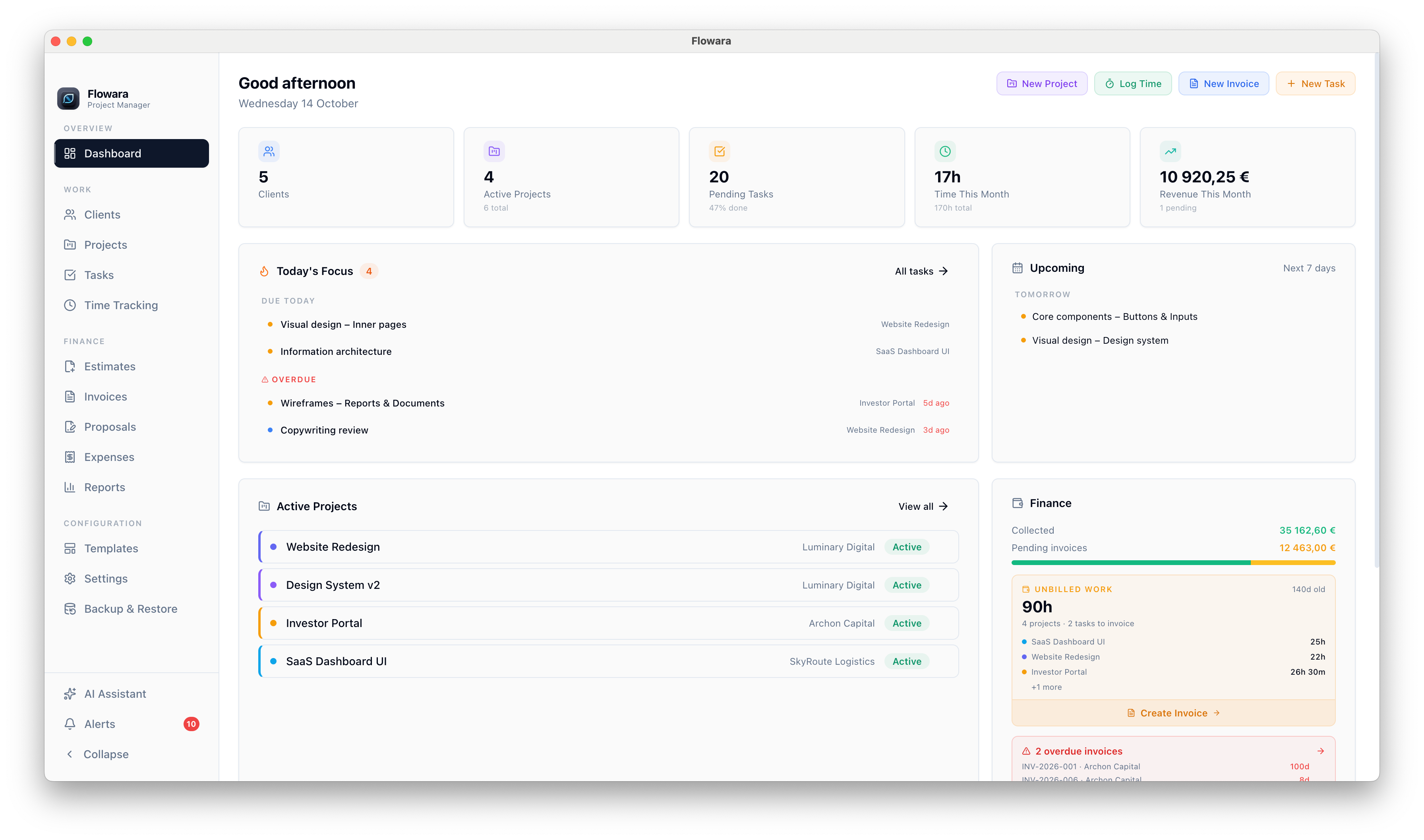Click the Today's Focus flame icon
Viewport: 1424px width, 840px height.
[264, 271]
